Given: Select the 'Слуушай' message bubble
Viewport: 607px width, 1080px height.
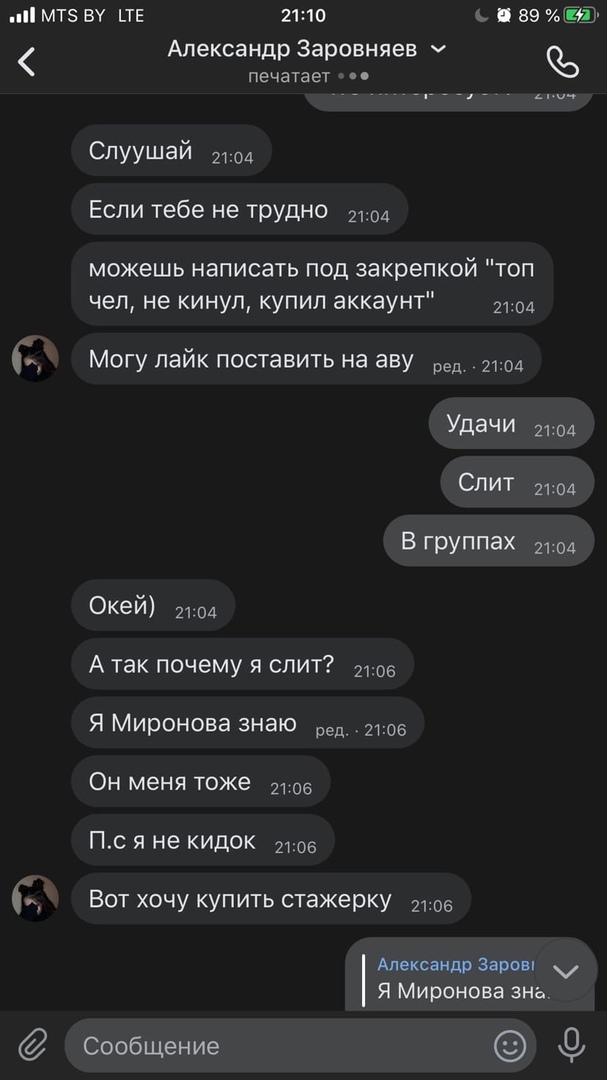Looking at the screenshot, I should tap(172, 150).
